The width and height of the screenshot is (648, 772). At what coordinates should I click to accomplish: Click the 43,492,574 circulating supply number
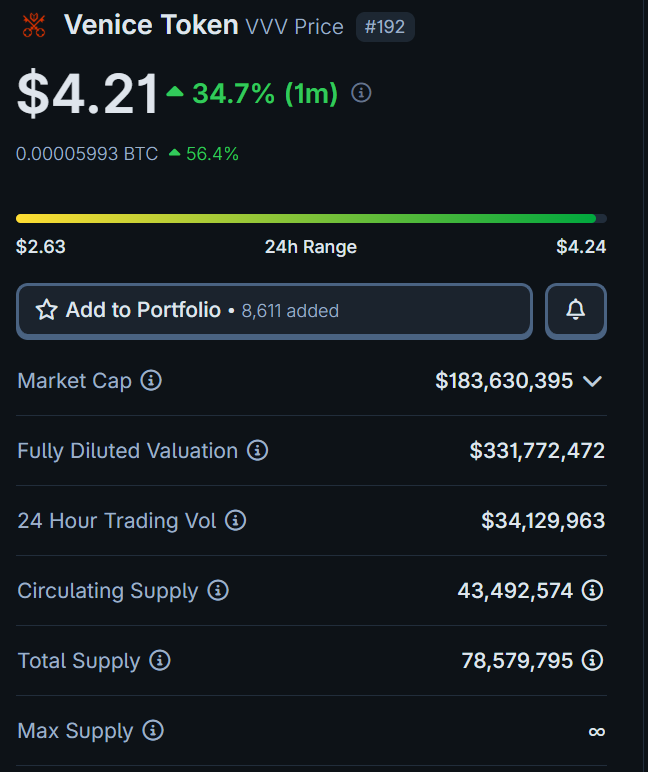516,590
